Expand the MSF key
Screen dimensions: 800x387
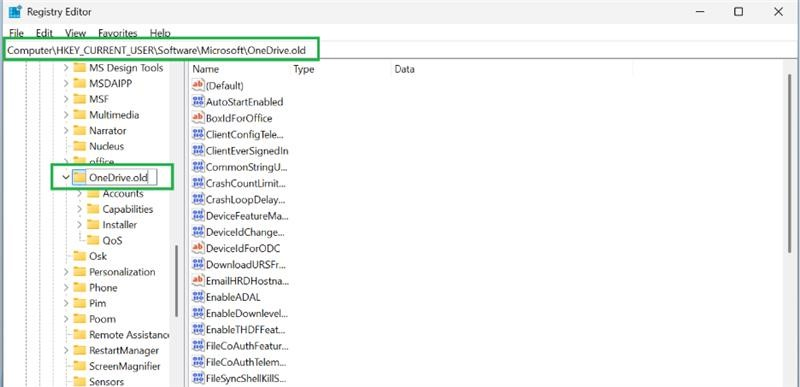65,99
